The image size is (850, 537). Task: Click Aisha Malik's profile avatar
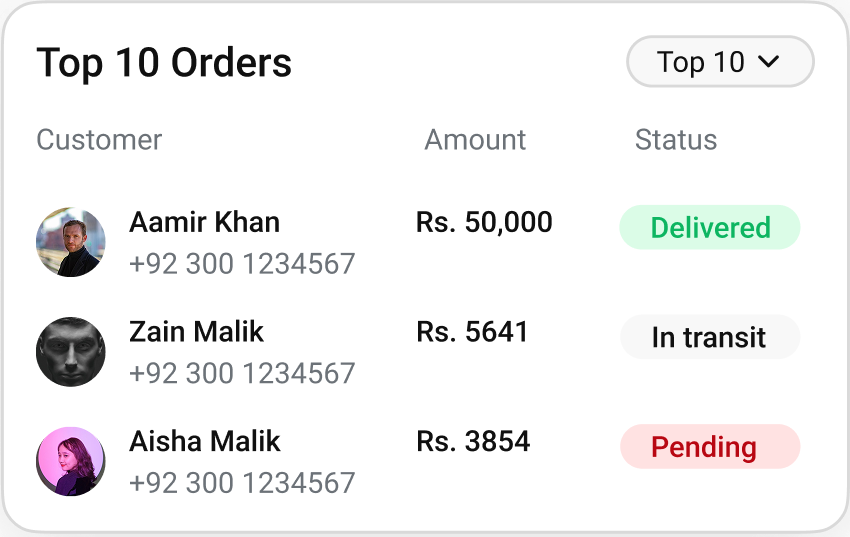(x=71, y=461)
